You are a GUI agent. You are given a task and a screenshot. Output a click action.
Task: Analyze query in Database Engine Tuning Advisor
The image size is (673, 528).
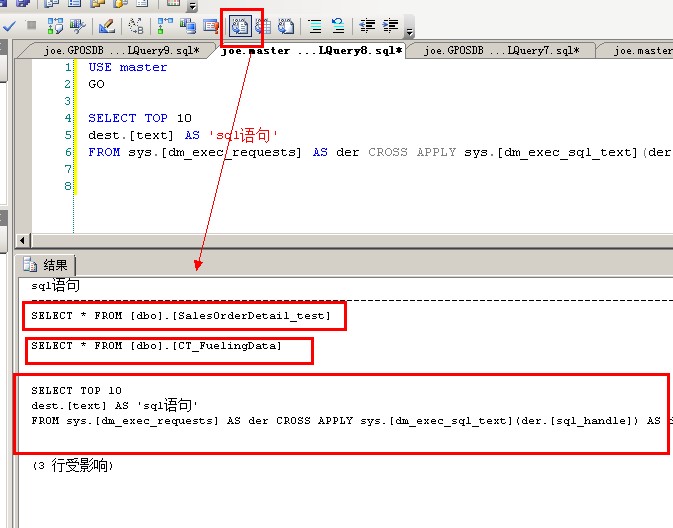coord(78,26)
